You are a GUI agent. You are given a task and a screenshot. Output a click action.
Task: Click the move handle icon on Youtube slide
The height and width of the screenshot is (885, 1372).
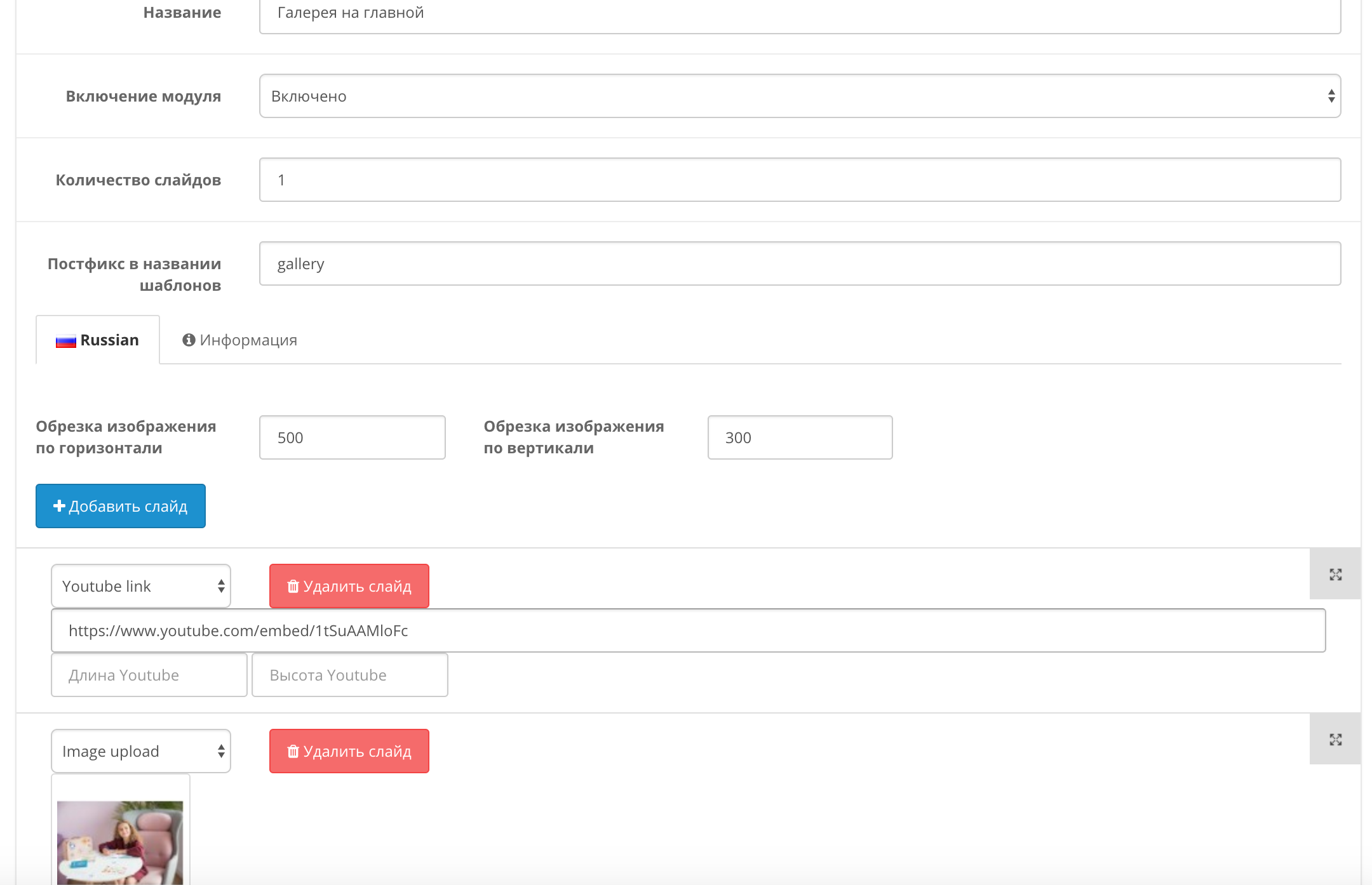point(1335,575)
